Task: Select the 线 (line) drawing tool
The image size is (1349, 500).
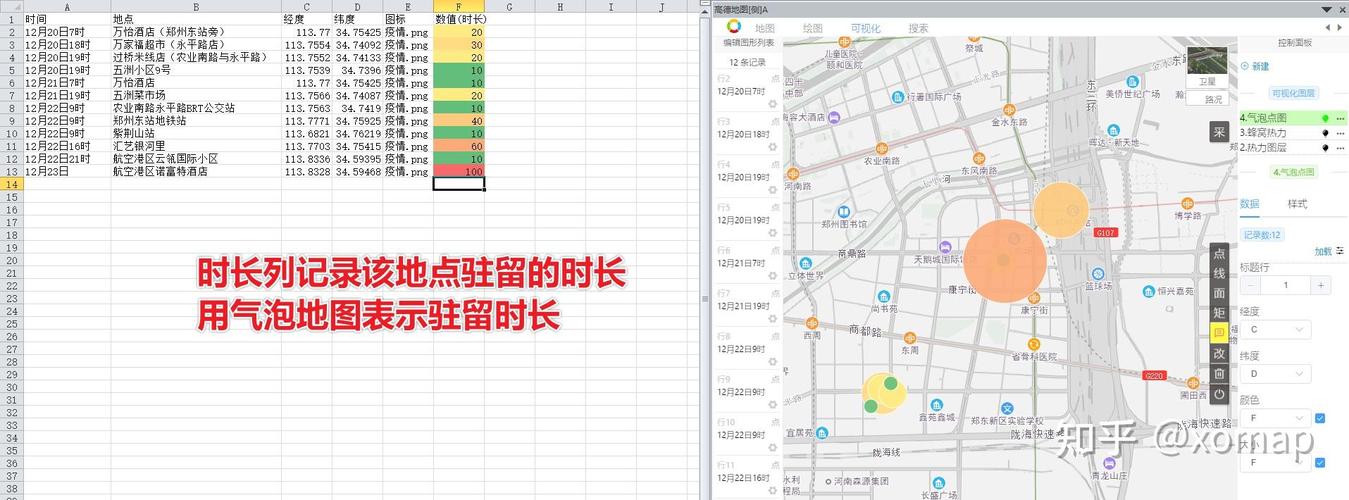Action: click(1219, 274)
